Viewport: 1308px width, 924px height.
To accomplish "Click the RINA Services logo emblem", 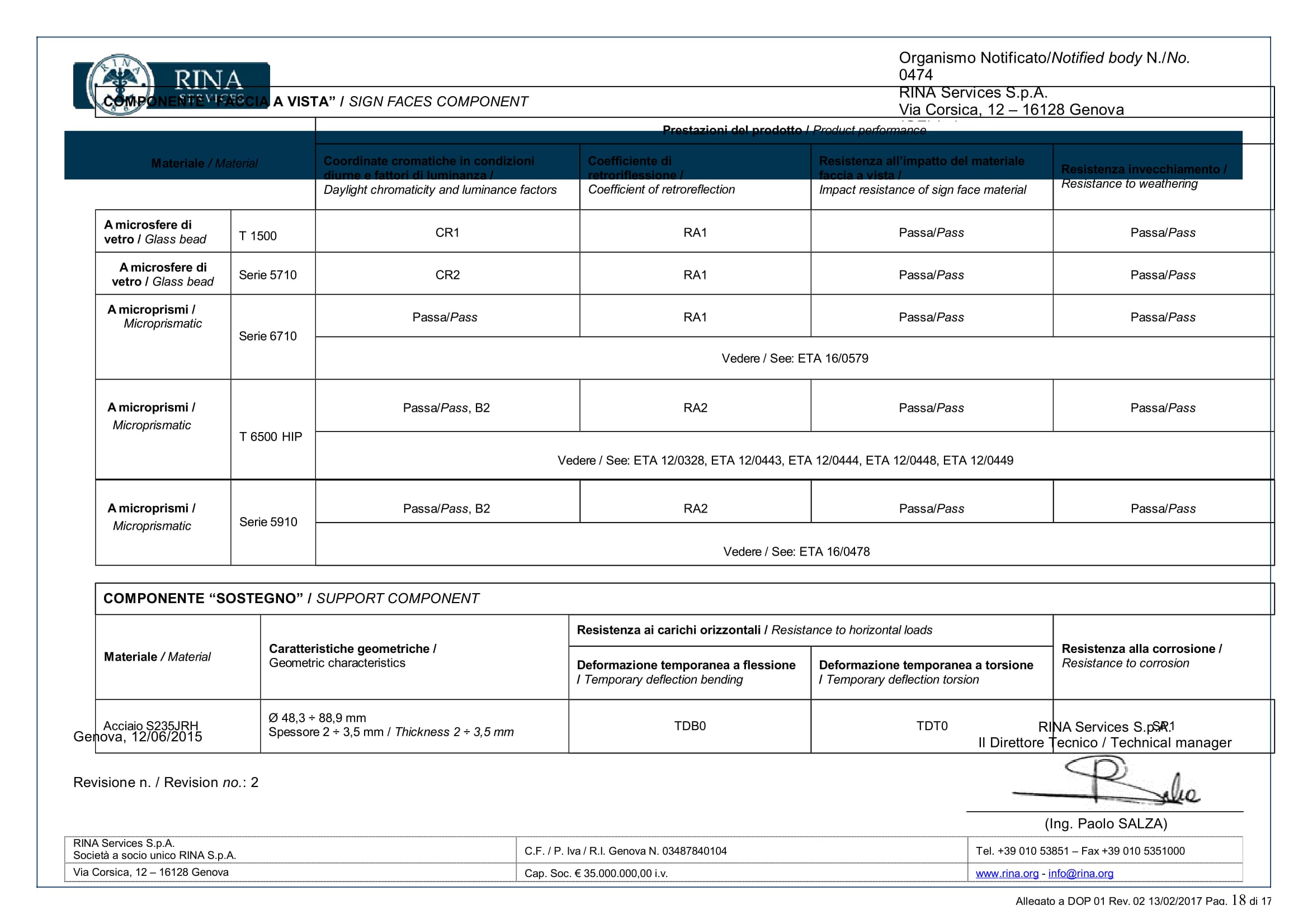I will 120,85.
